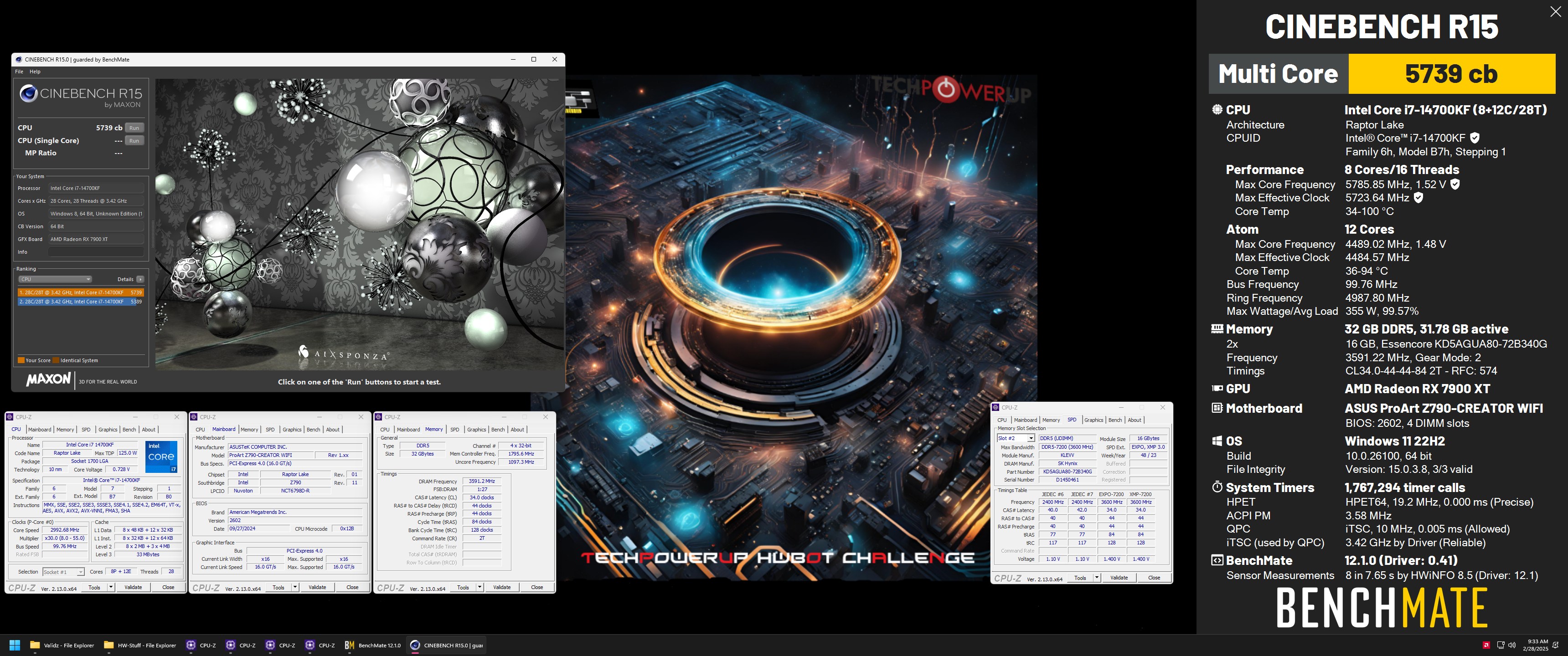Image resolution: width=1568 pixels, height=656 pixels.
Task: Minimize the Cinebench R15 window
Action: (513, 59)
